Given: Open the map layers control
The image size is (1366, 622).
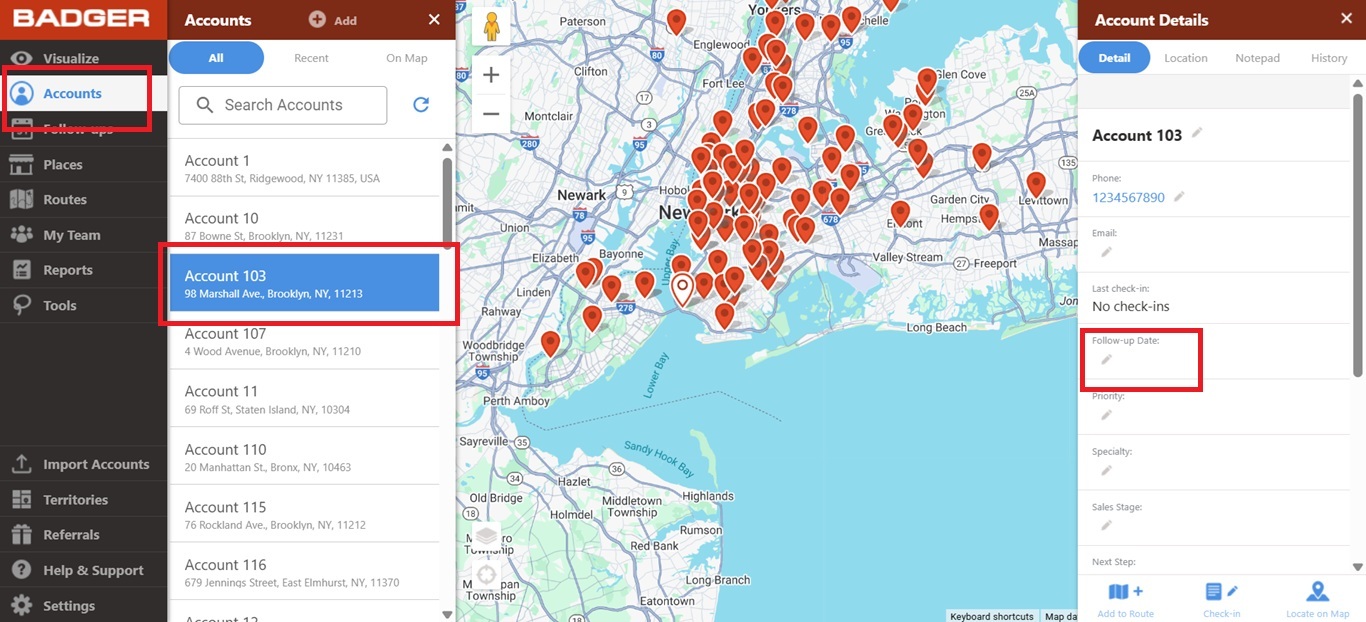Looking at the screenshot, I should pos(487,536).
